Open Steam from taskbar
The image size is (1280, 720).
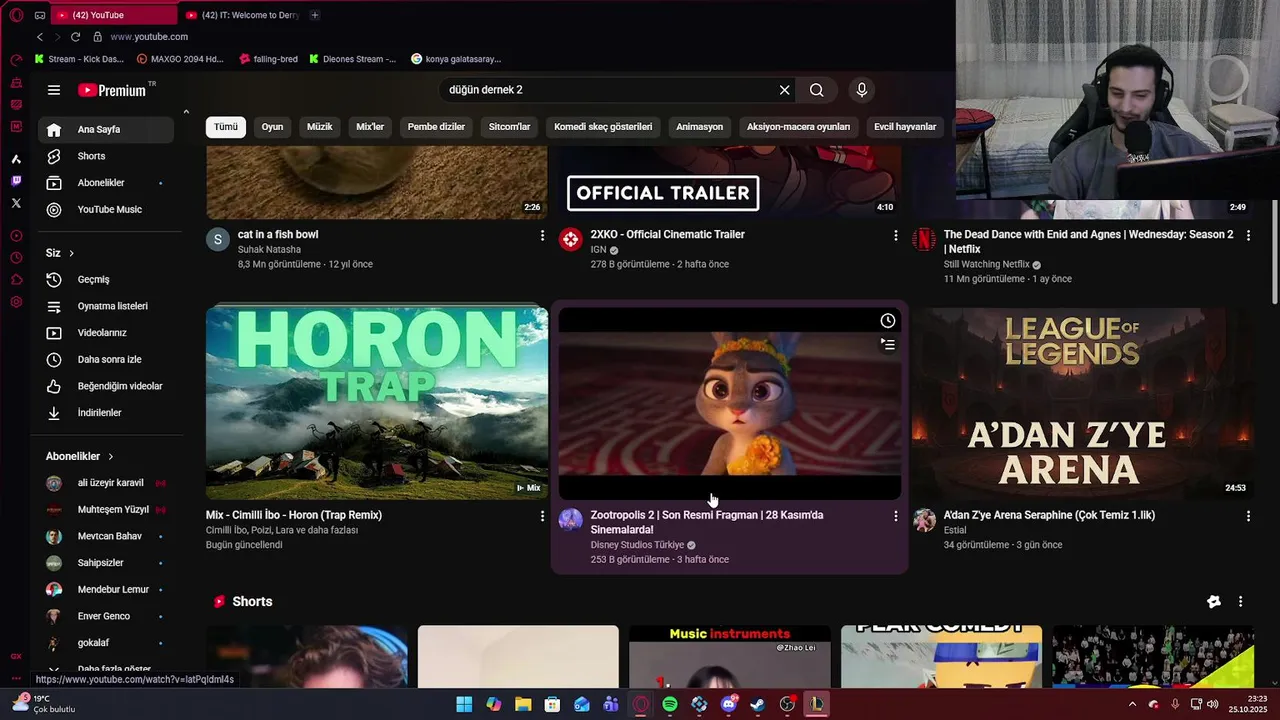pyautogui.click(x=757, y=704)
